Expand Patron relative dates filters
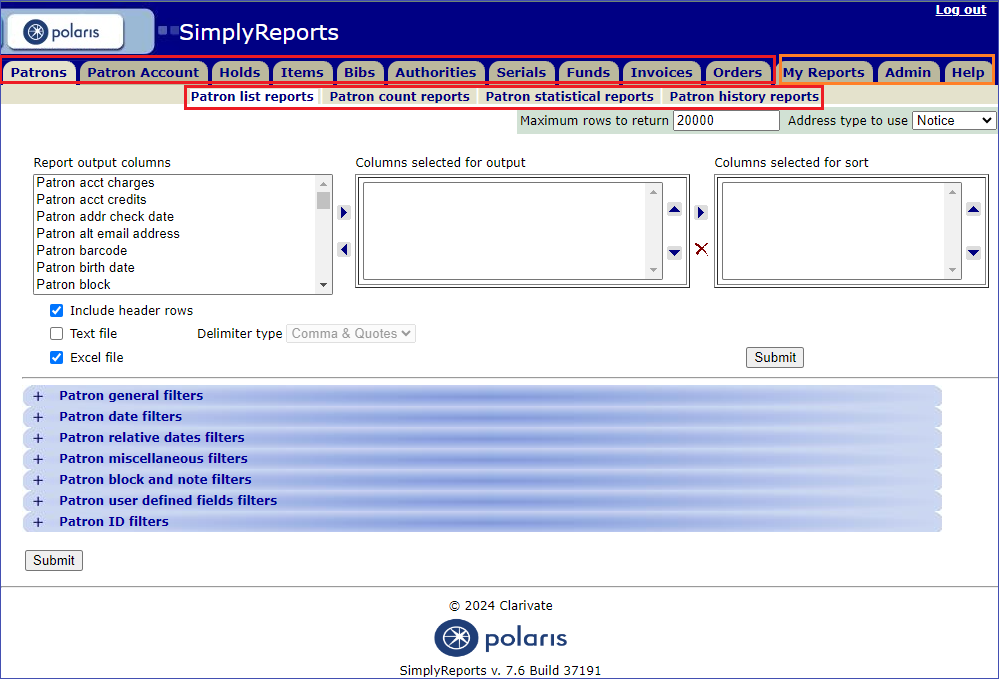Viewport: 999px width, 679px height. coord(38,438)
